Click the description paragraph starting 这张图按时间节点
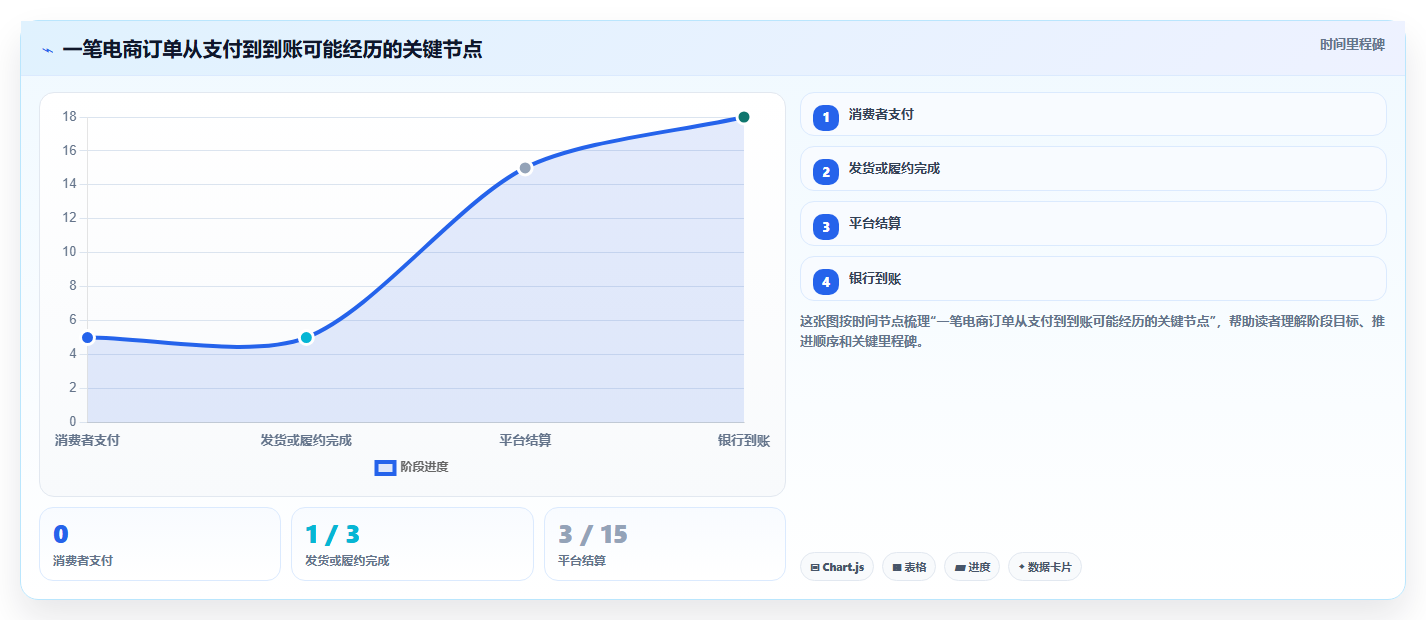 pos(1093,331)
